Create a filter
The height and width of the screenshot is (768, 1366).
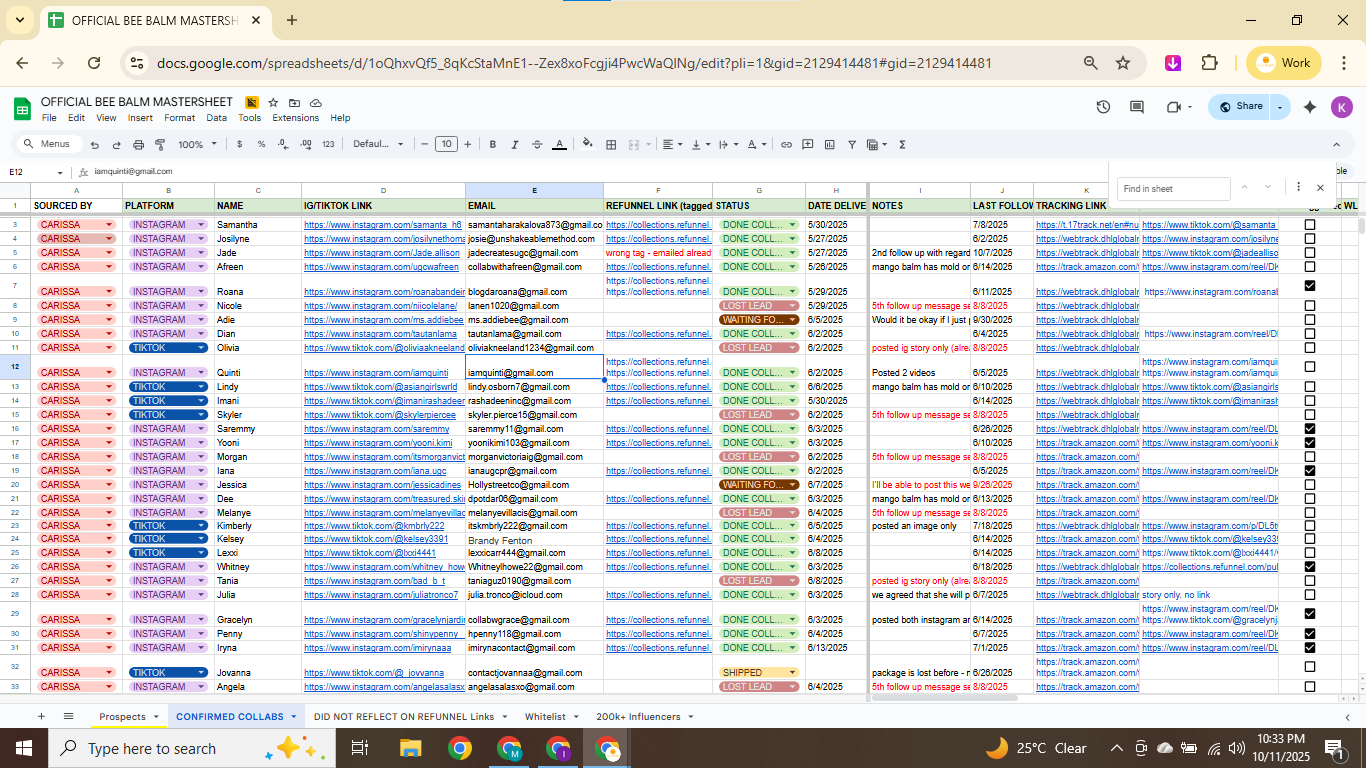tap(852, 144)
